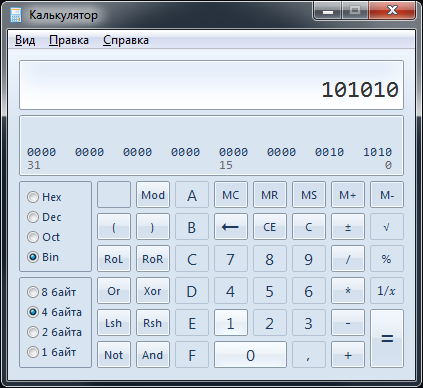Screen dimensions: 423x388
Task: Click the backspace arrow button
Action: point(231,227)
